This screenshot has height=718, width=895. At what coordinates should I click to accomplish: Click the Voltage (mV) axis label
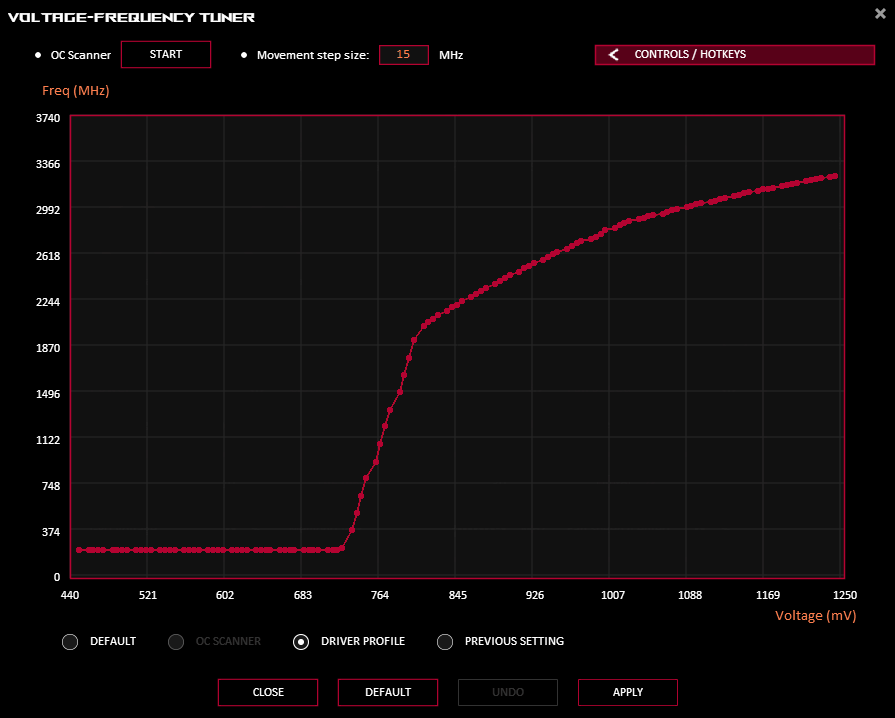coord(815,616)
